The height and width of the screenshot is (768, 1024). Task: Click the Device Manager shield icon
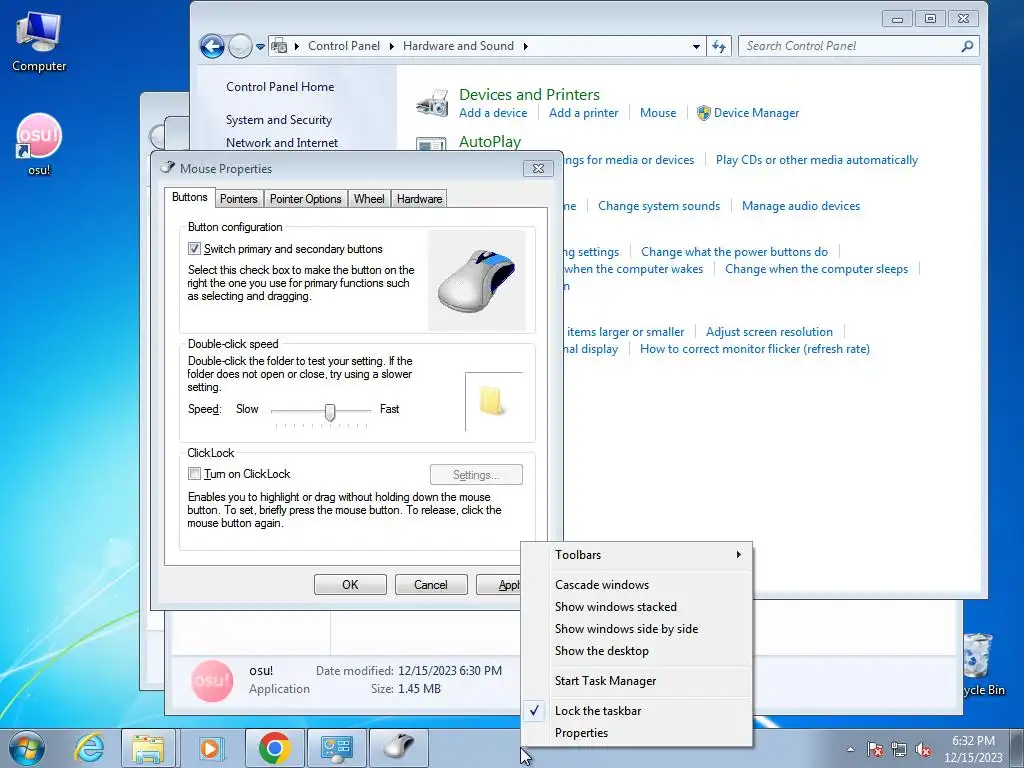click(x=703, y=113)
